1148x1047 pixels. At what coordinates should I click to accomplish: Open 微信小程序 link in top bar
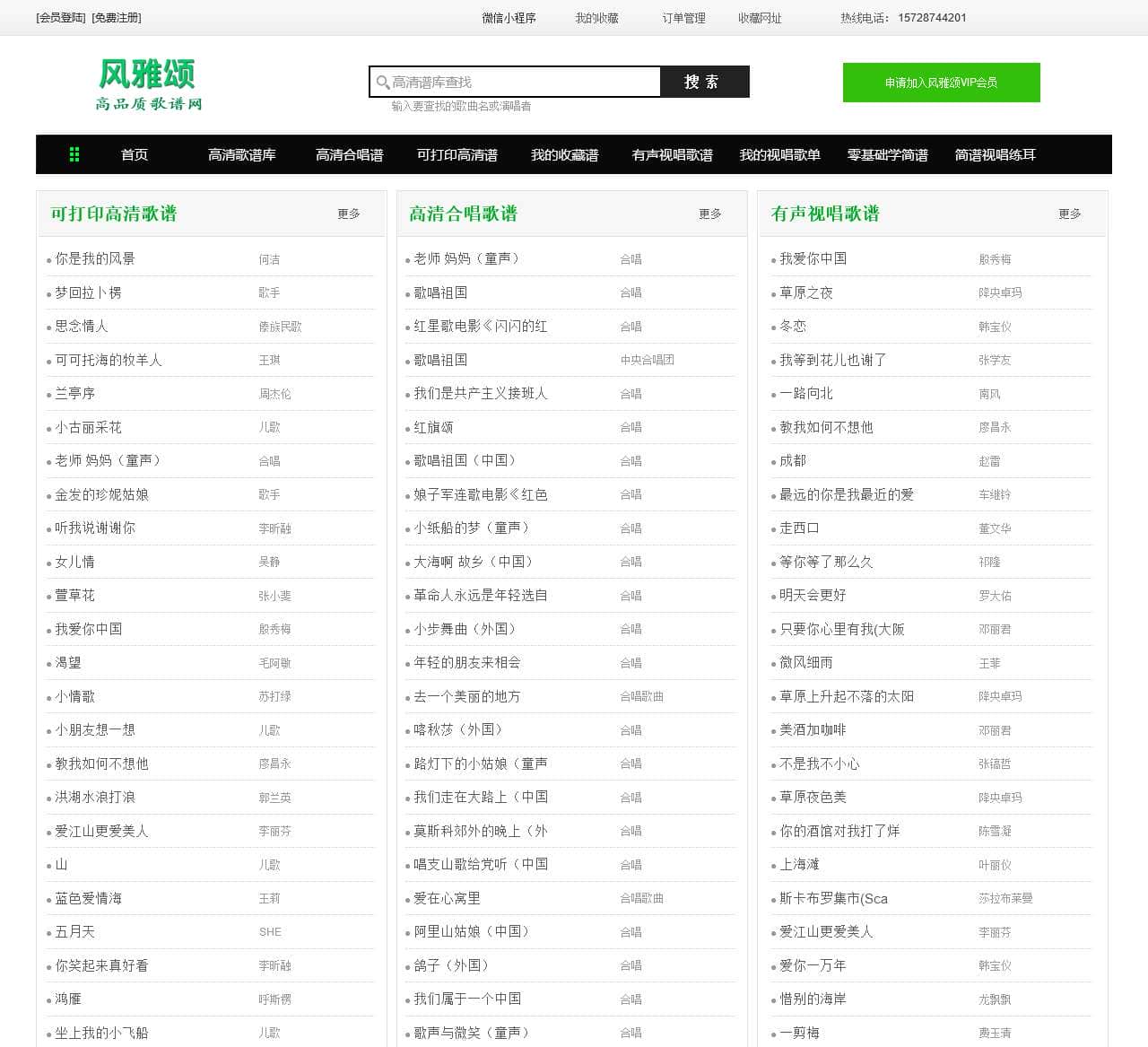[509, 18]
